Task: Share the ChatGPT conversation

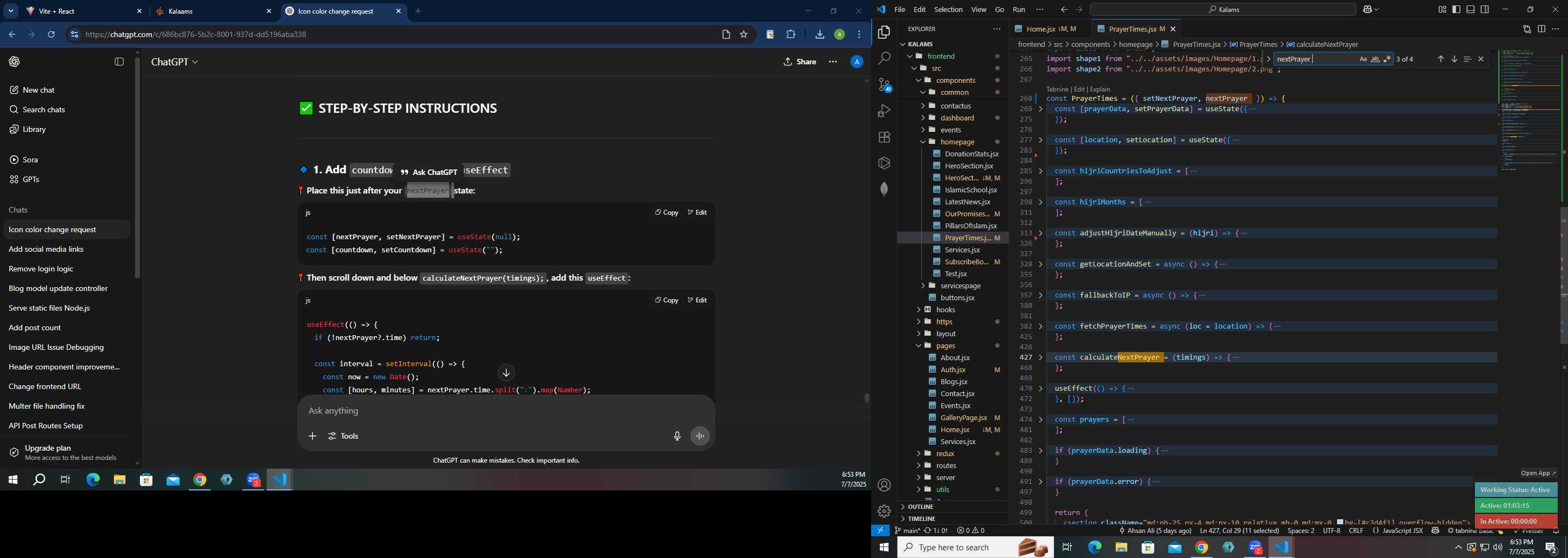Action: 800,62
